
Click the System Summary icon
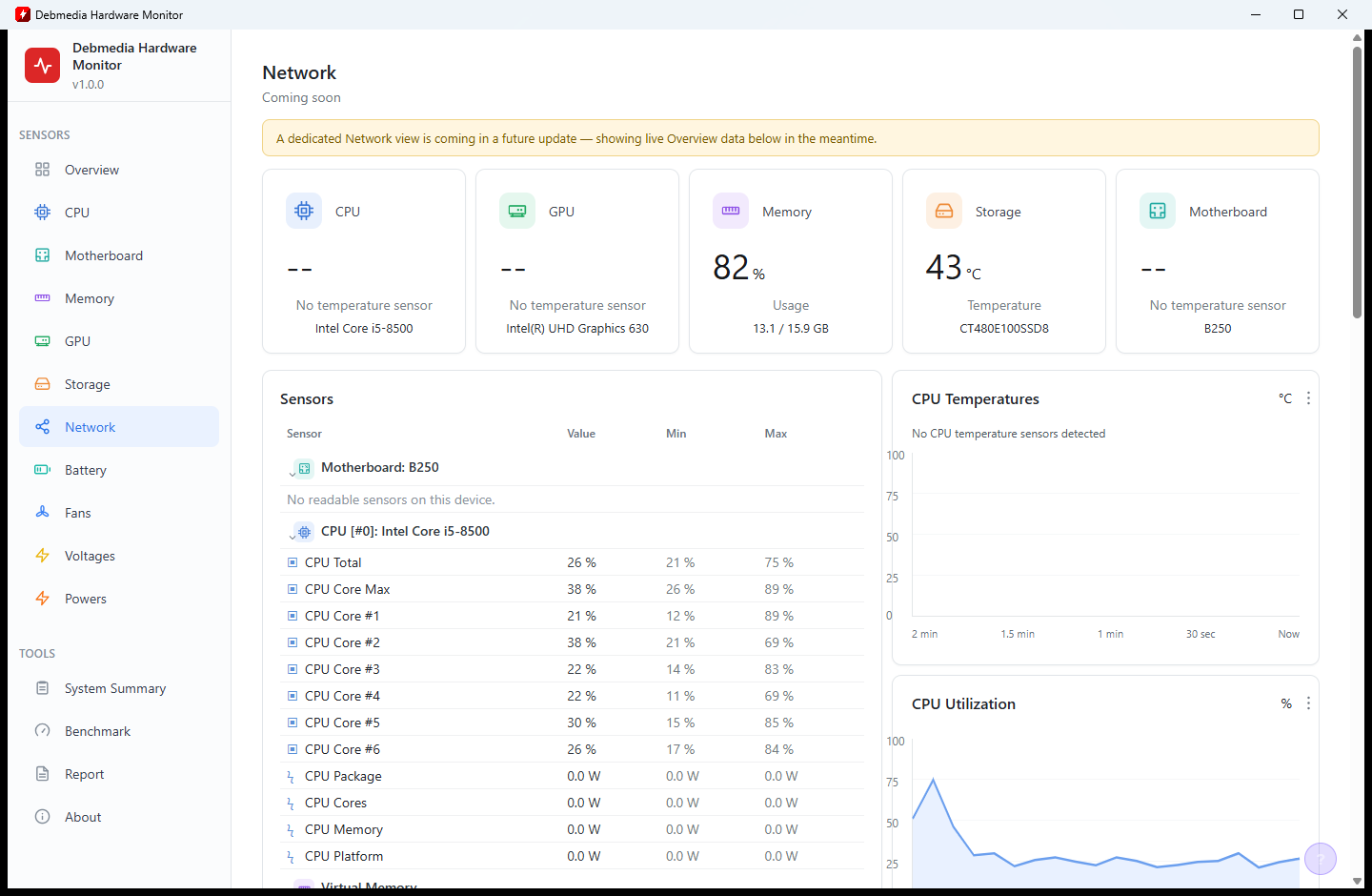[42, 688]
